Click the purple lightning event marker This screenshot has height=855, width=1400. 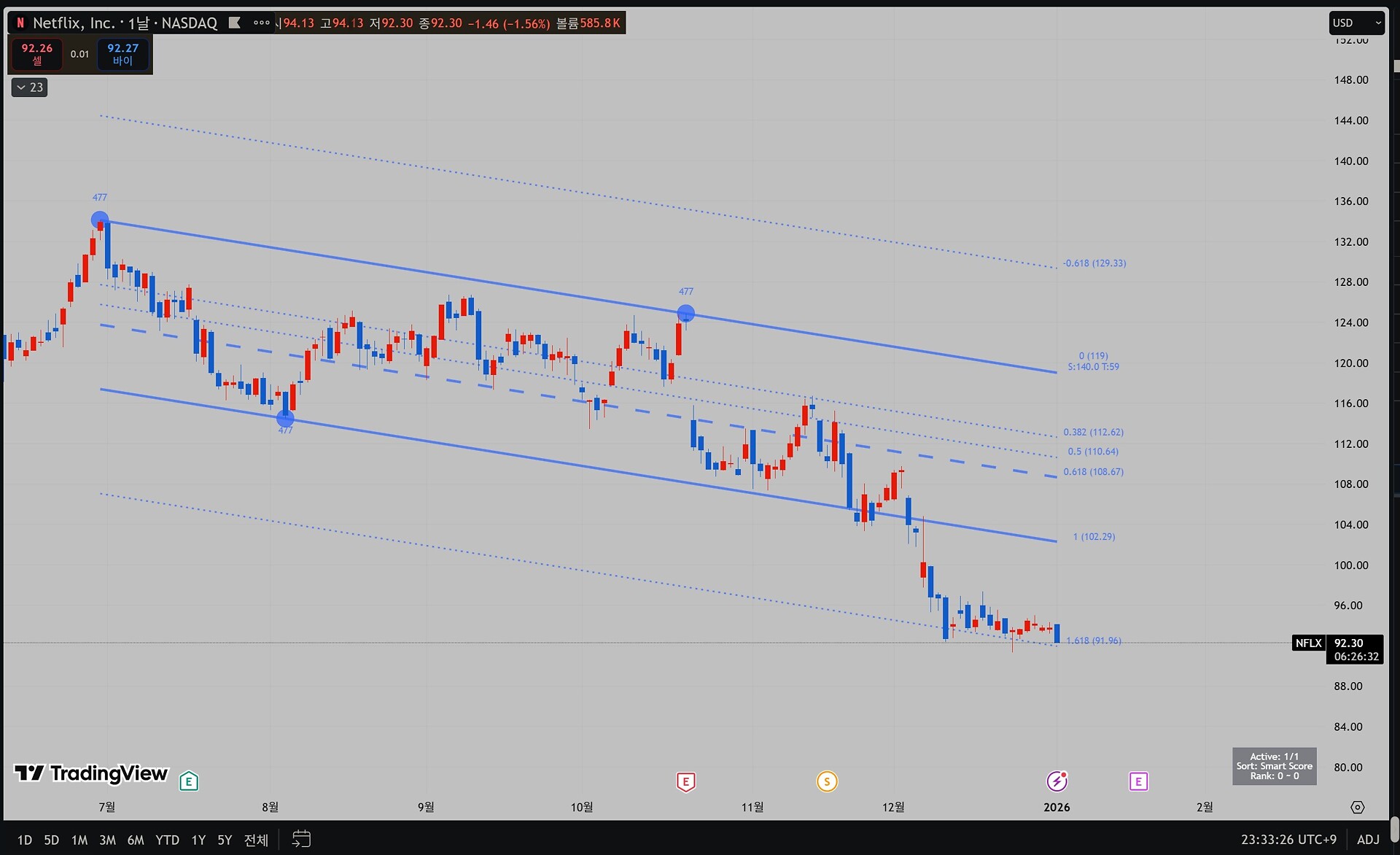pyautogui.click(x=1057, y=781)
